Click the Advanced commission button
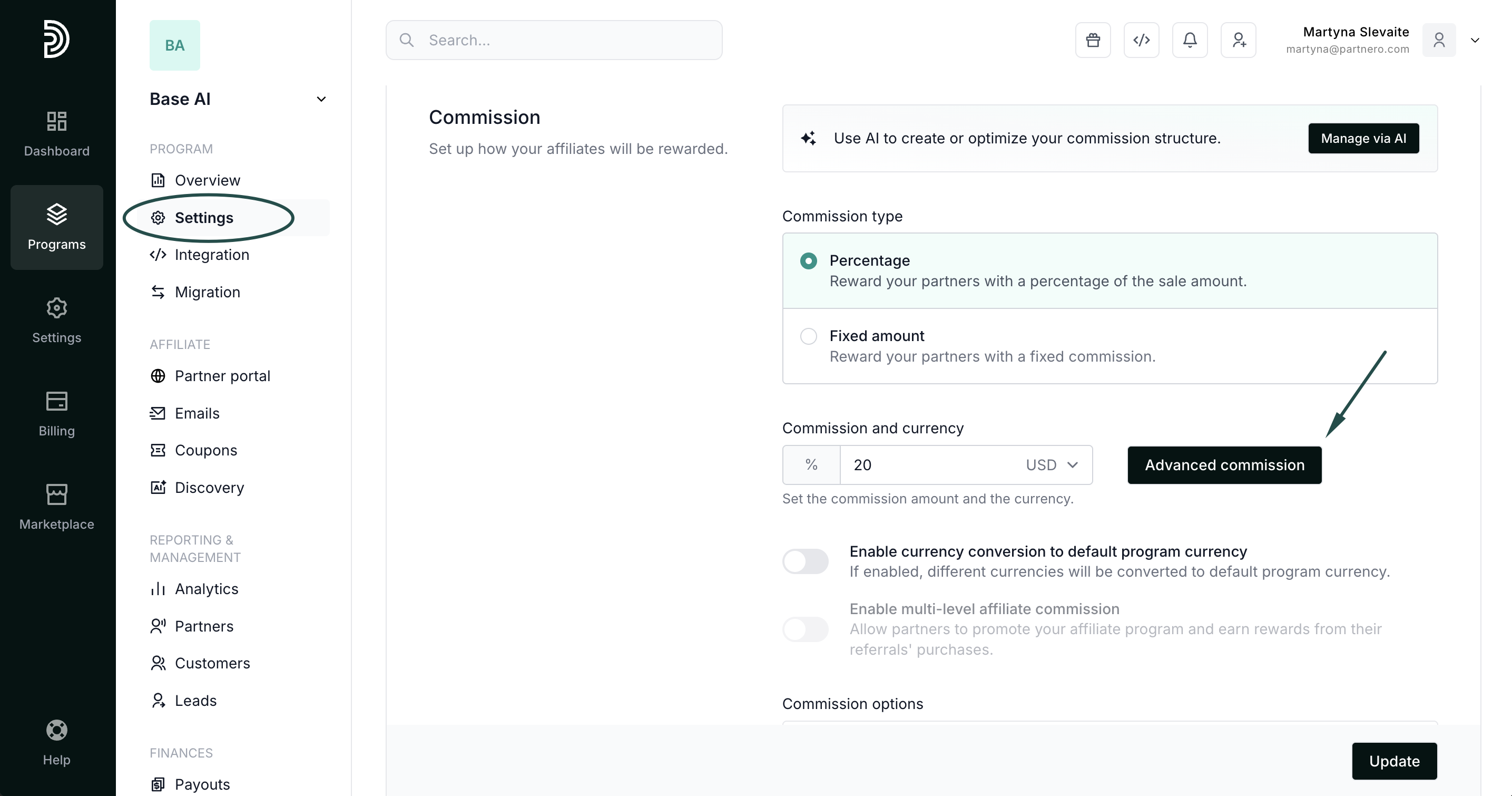The height and width of the screenshot is (796, 1512). [x=1224, y=464]
